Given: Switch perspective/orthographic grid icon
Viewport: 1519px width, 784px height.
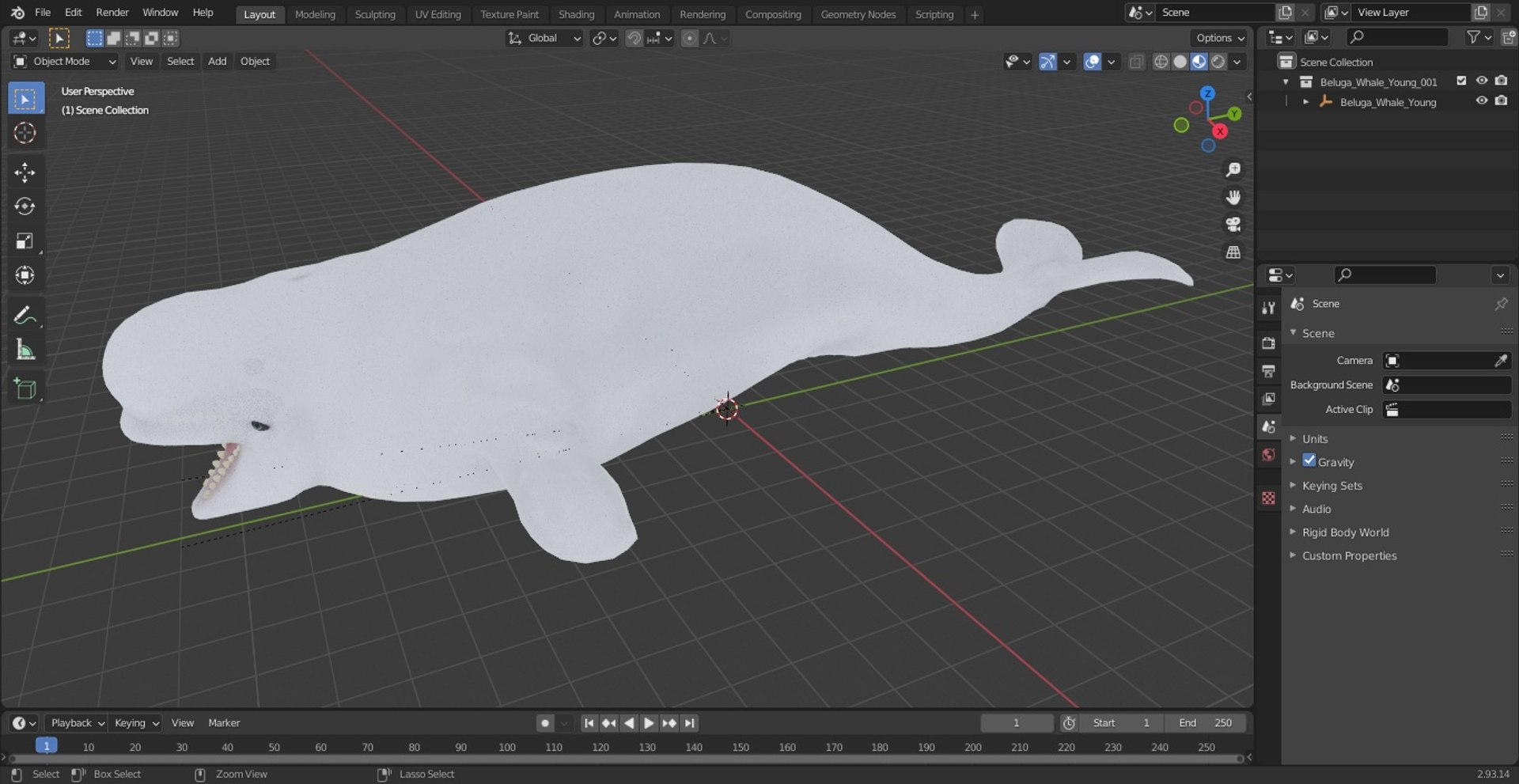Looking at the screenshot, I should (x=1233, y=252).
